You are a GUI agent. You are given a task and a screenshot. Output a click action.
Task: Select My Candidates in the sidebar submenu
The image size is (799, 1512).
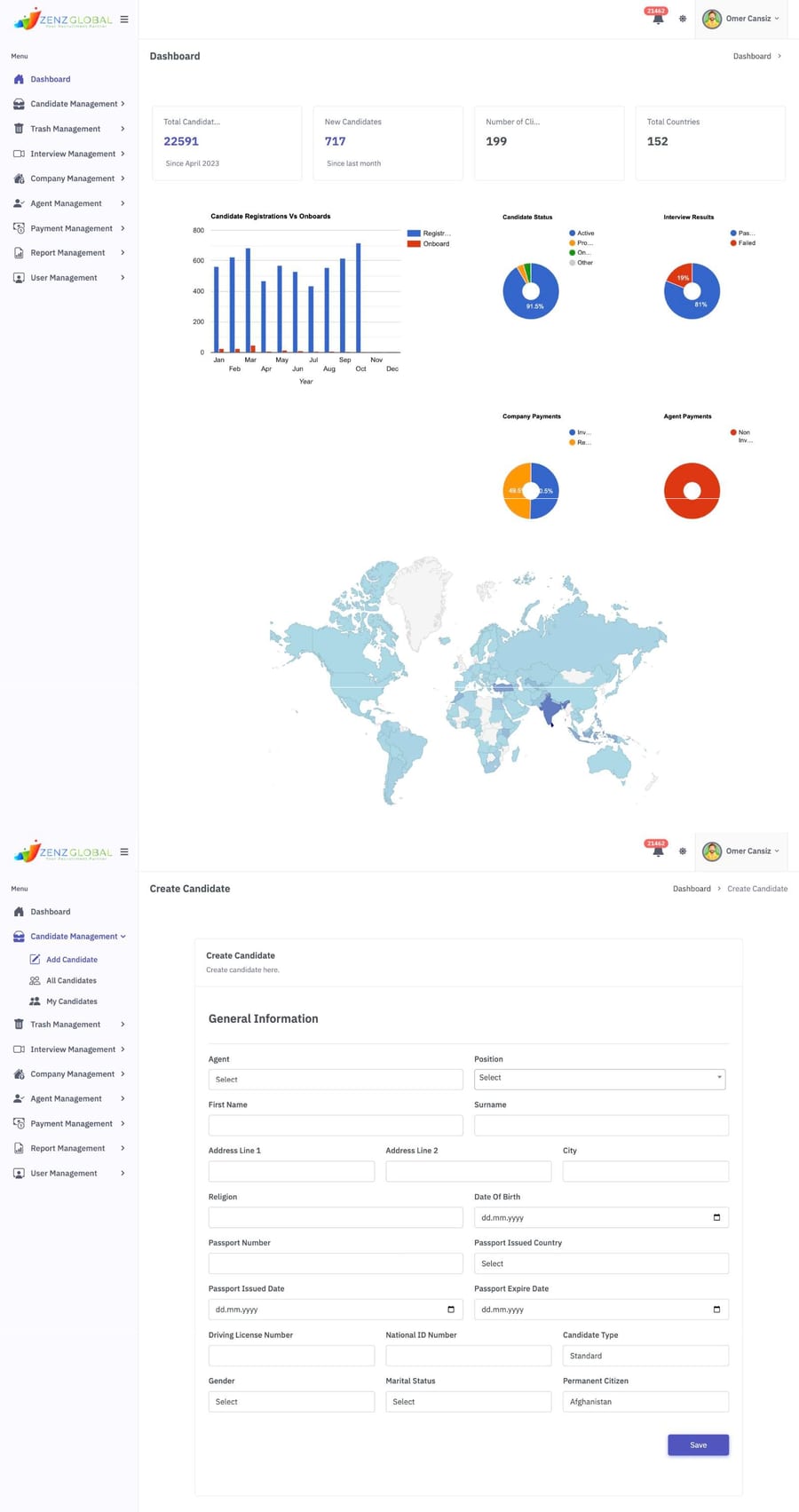coord(72,1001)
